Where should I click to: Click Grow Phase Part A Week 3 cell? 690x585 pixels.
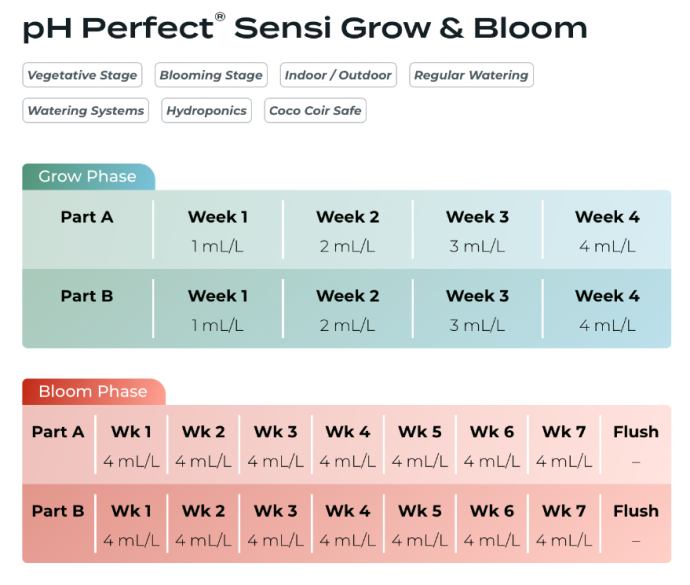pos(477,231)
